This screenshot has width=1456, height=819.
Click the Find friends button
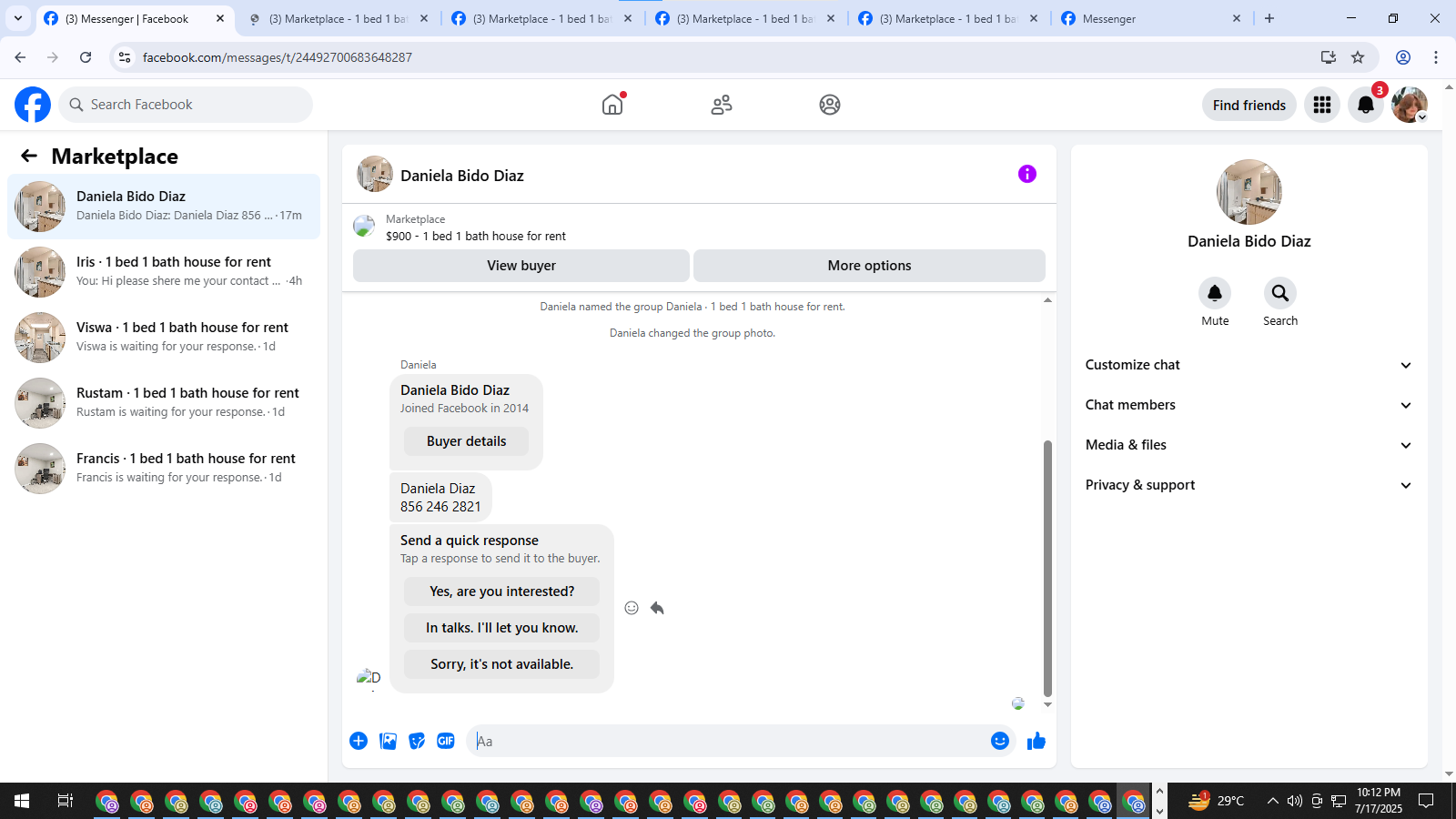point(1249,105)
